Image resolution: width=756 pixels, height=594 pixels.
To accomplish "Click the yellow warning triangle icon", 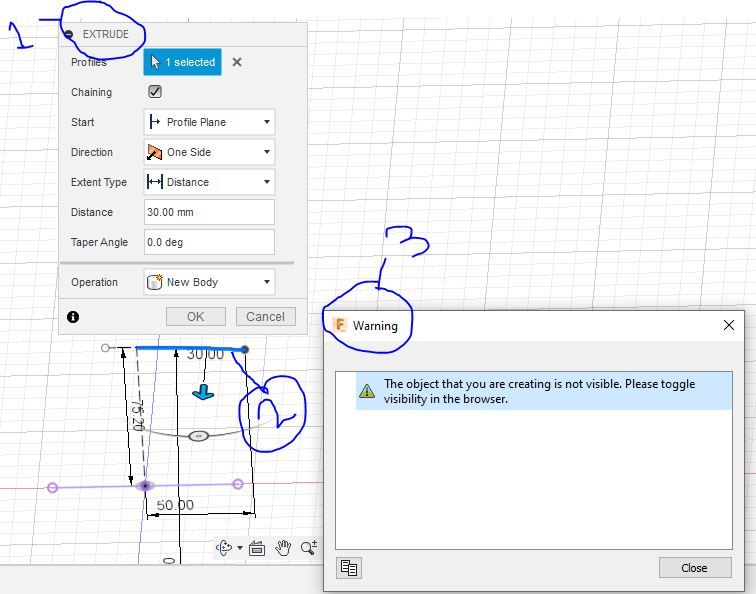I will pyautogui.click(x=367, y=391).
